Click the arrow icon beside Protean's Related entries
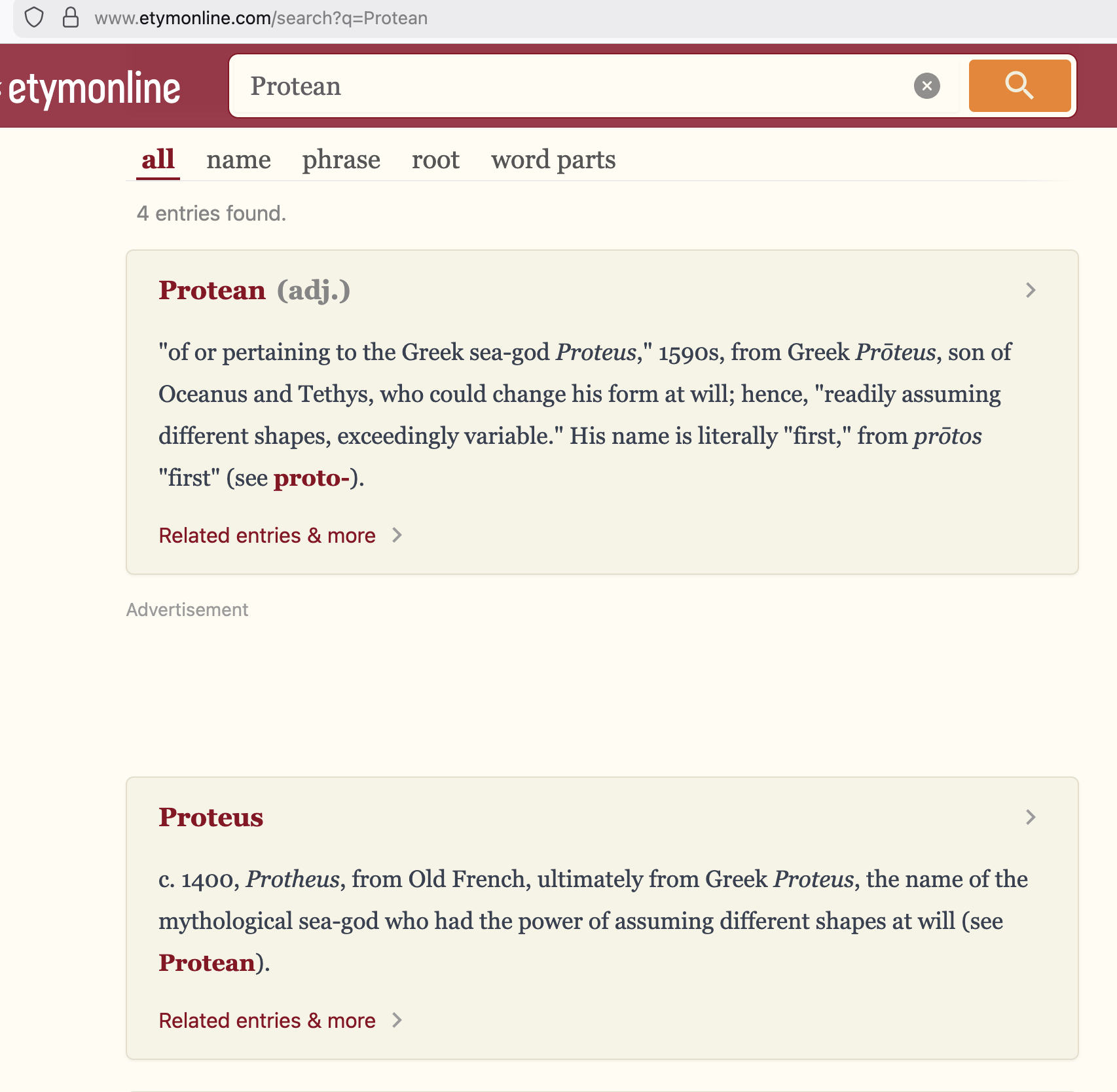 [x=397, y=535]
